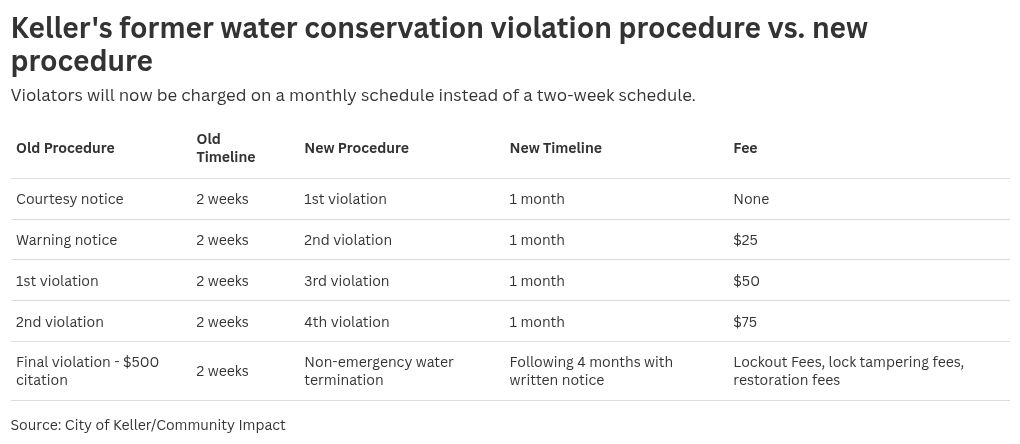Viewport: 1020px width, 444px height.
Task: Click the subtitle about monthly schedule
Action: pyautogui.click(x=353, y=96)
